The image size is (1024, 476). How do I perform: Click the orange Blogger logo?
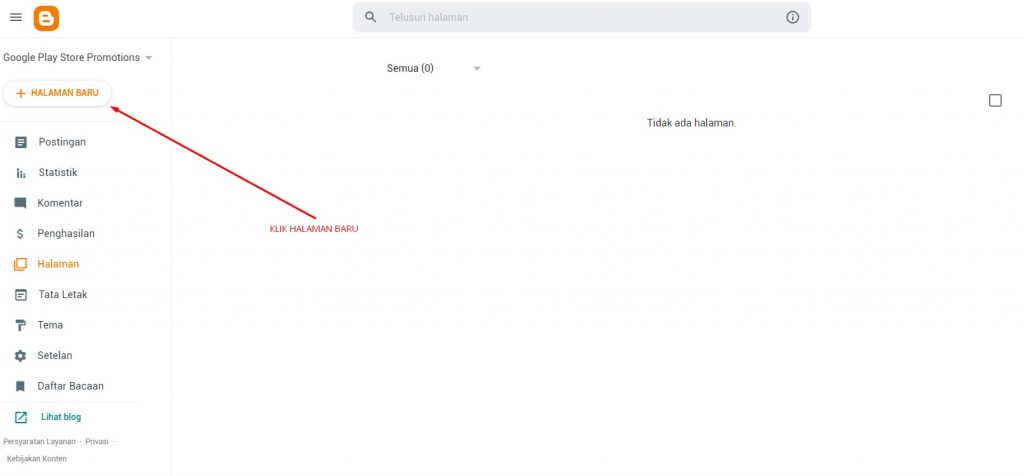coord(46,17)
